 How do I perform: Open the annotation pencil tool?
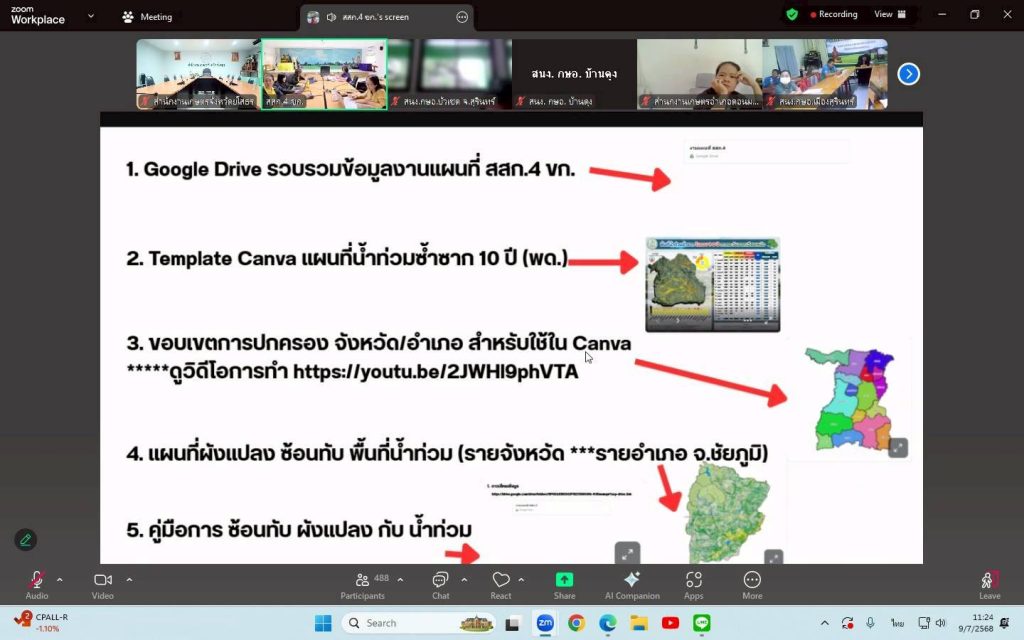(x=25, y=540)
